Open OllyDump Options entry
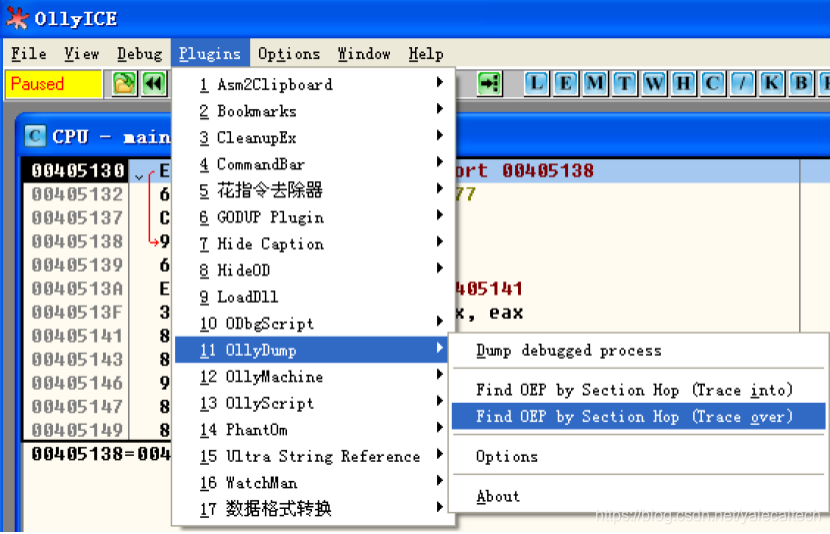 [638, 456]
